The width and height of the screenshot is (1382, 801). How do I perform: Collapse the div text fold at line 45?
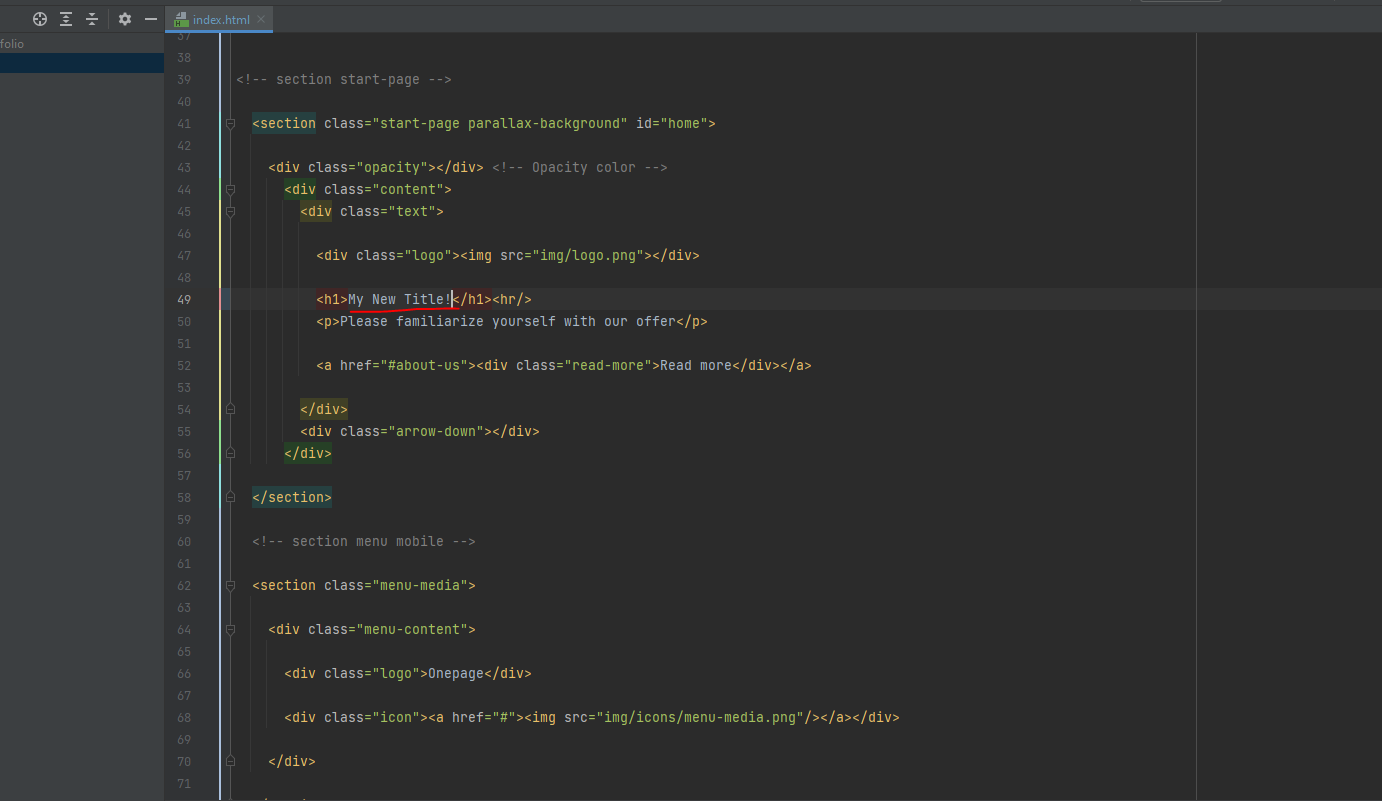pyautogui.click(x=230, y=212)
